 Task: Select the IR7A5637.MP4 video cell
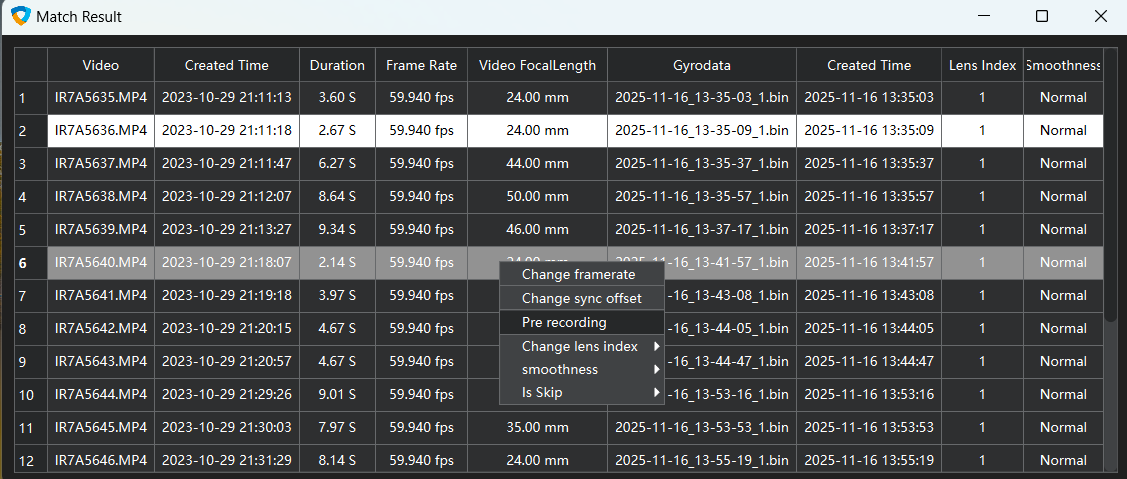click(101, 163)
